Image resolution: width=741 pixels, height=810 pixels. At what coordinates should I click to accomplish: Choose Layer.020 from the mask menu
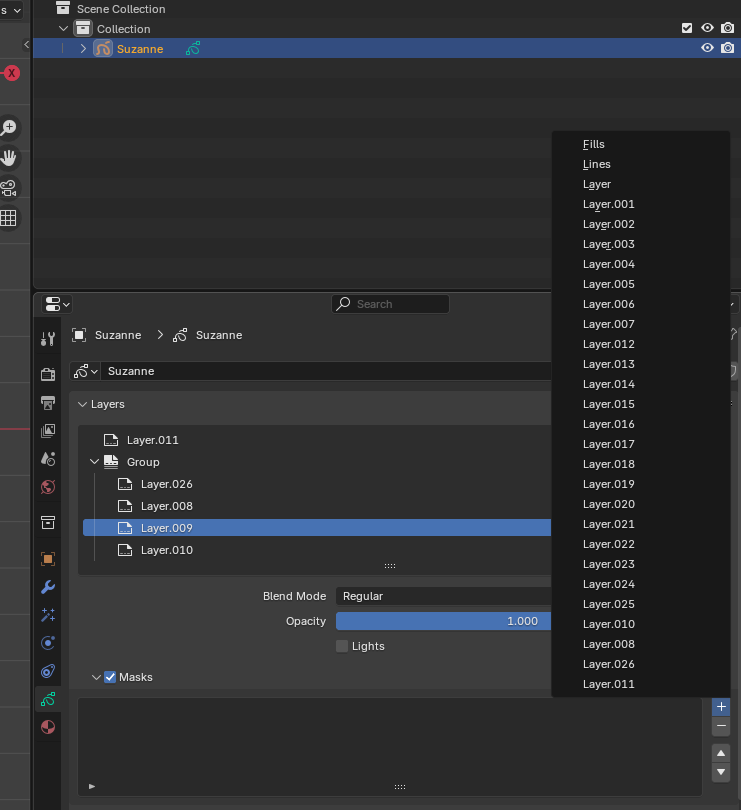click(x=641, y=504)
